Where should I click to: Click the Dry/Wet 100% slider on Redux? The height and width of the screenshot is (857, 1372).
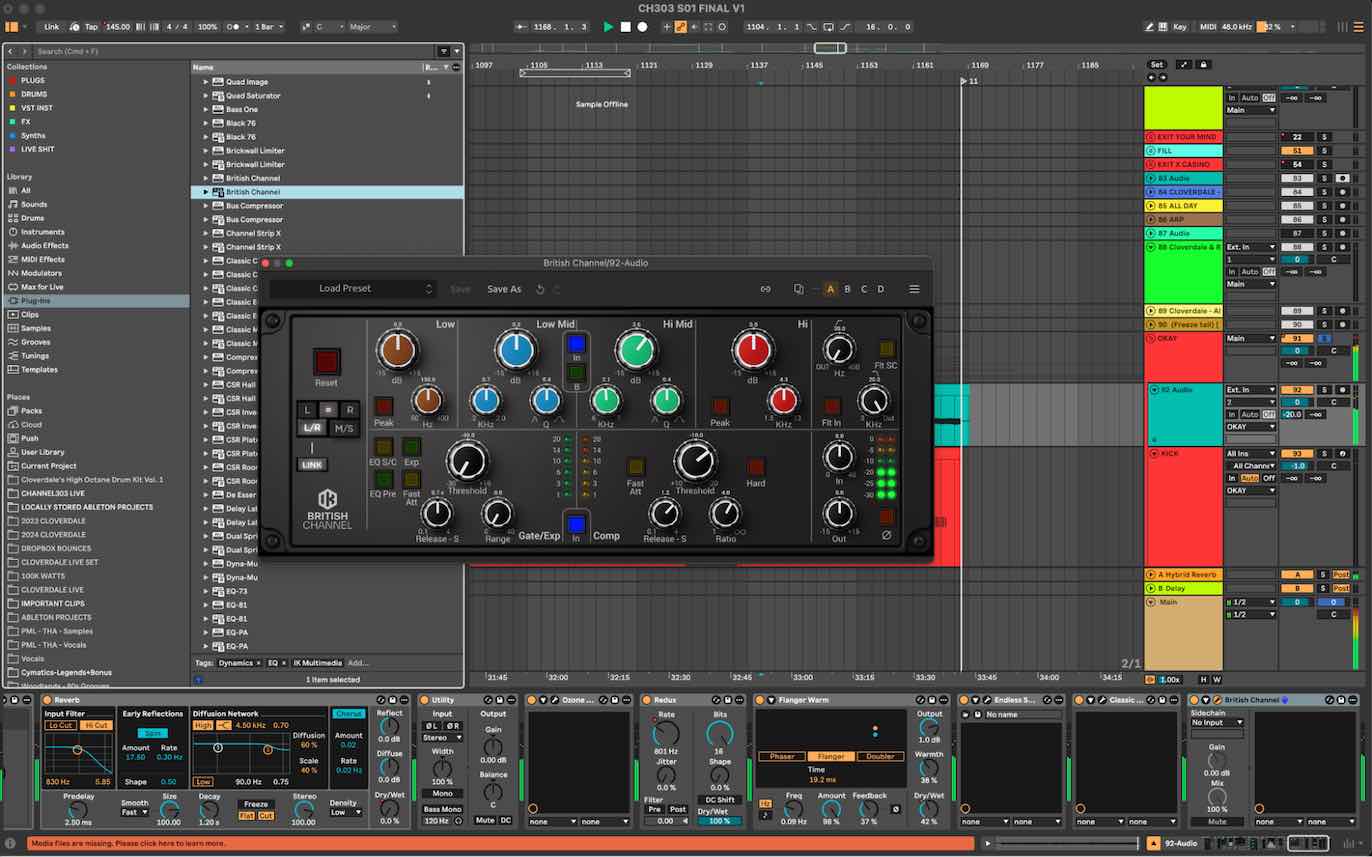717,821
